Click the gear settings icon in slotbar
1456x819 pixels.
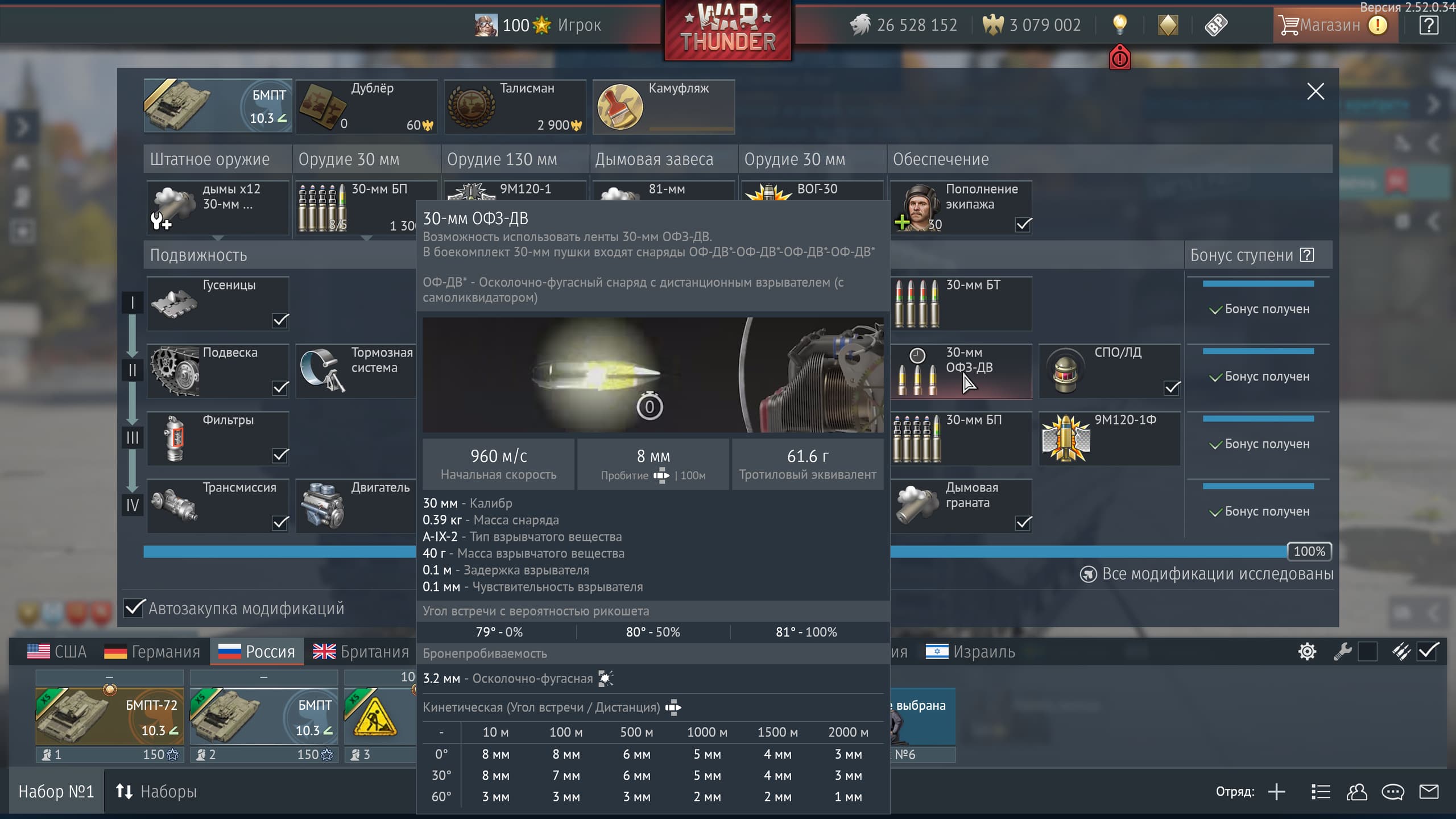1307,652
